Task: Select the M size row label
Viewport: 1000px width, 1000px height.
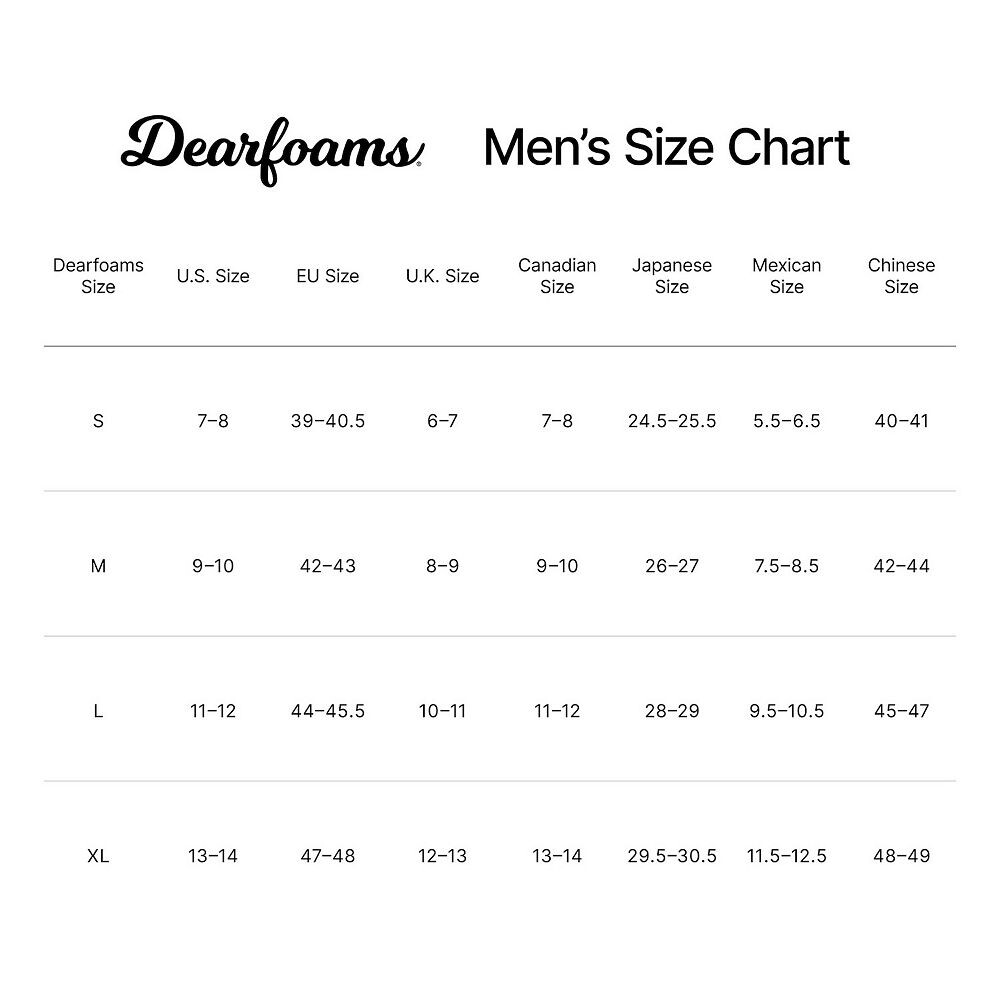Action: click(x=98, y=566)
